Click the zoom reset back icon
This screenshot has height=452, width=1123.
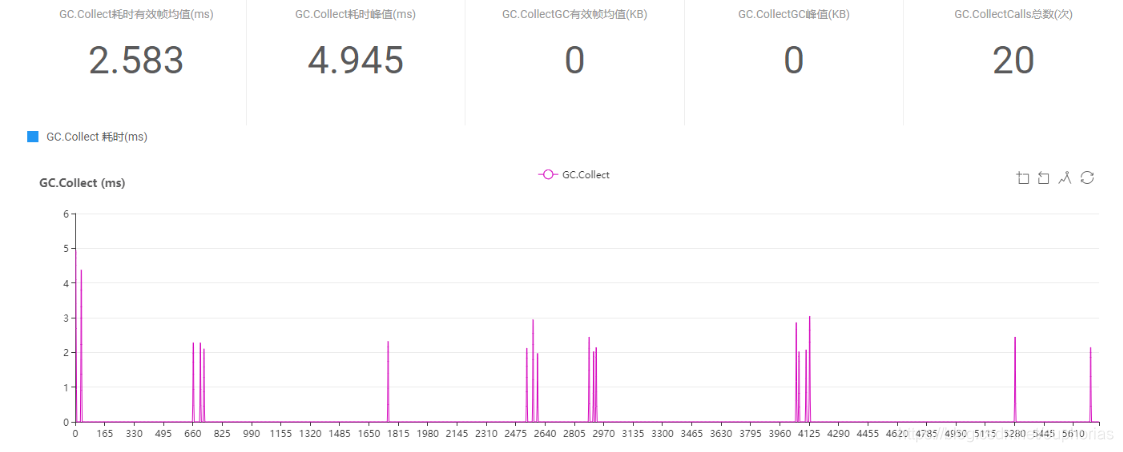coord(1044,178)
